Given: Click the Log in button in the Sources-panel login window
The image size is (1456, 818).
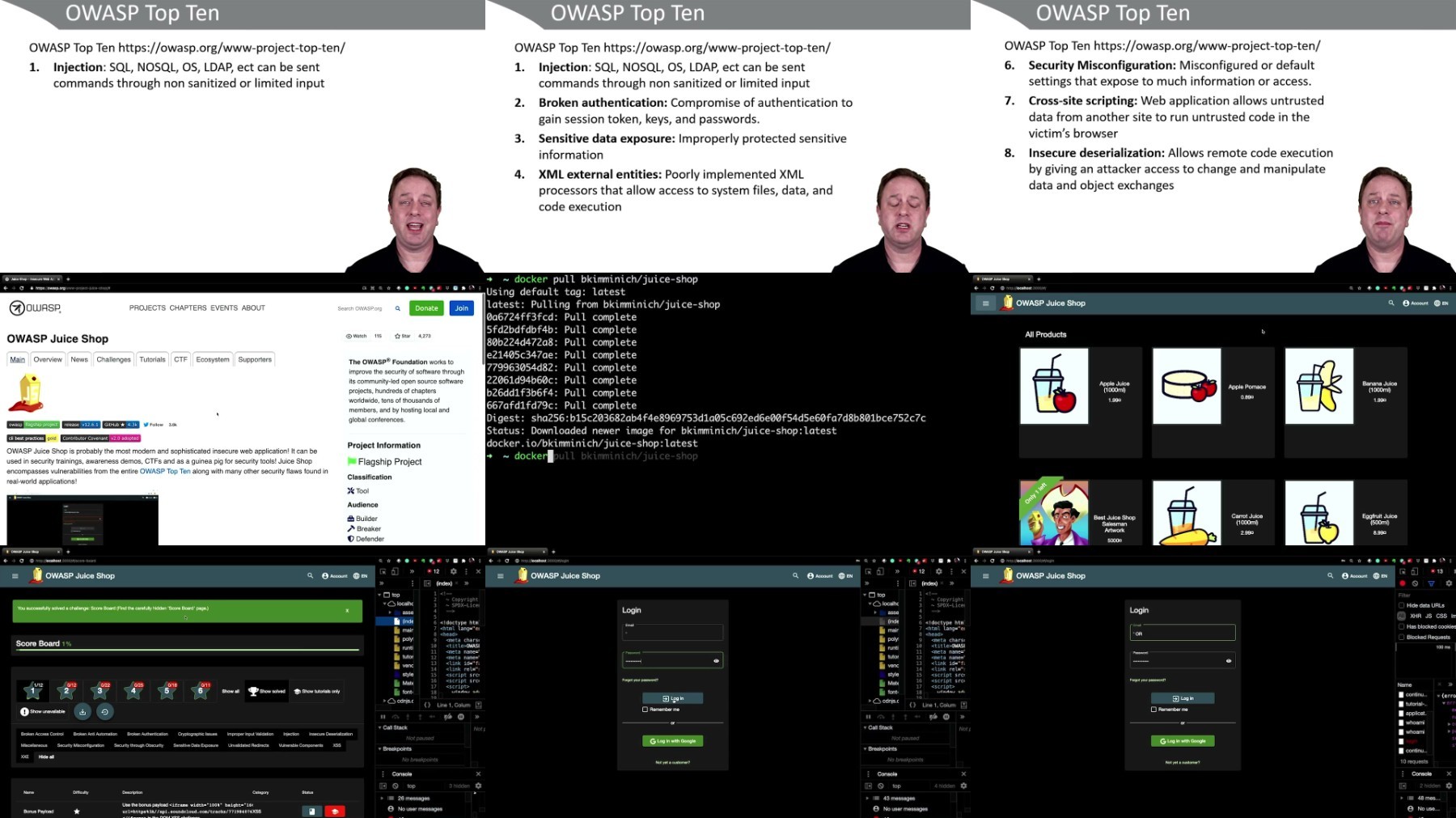Looking at the screenshot, I should tap(673, 698).
